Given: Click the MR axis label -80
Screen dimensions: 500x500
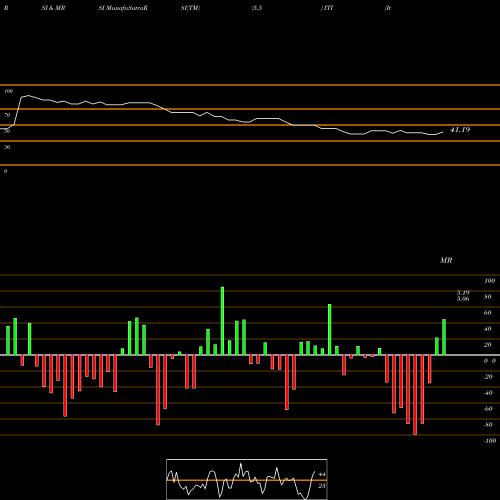Looking at the screenshot, I should tap(488, 425).
